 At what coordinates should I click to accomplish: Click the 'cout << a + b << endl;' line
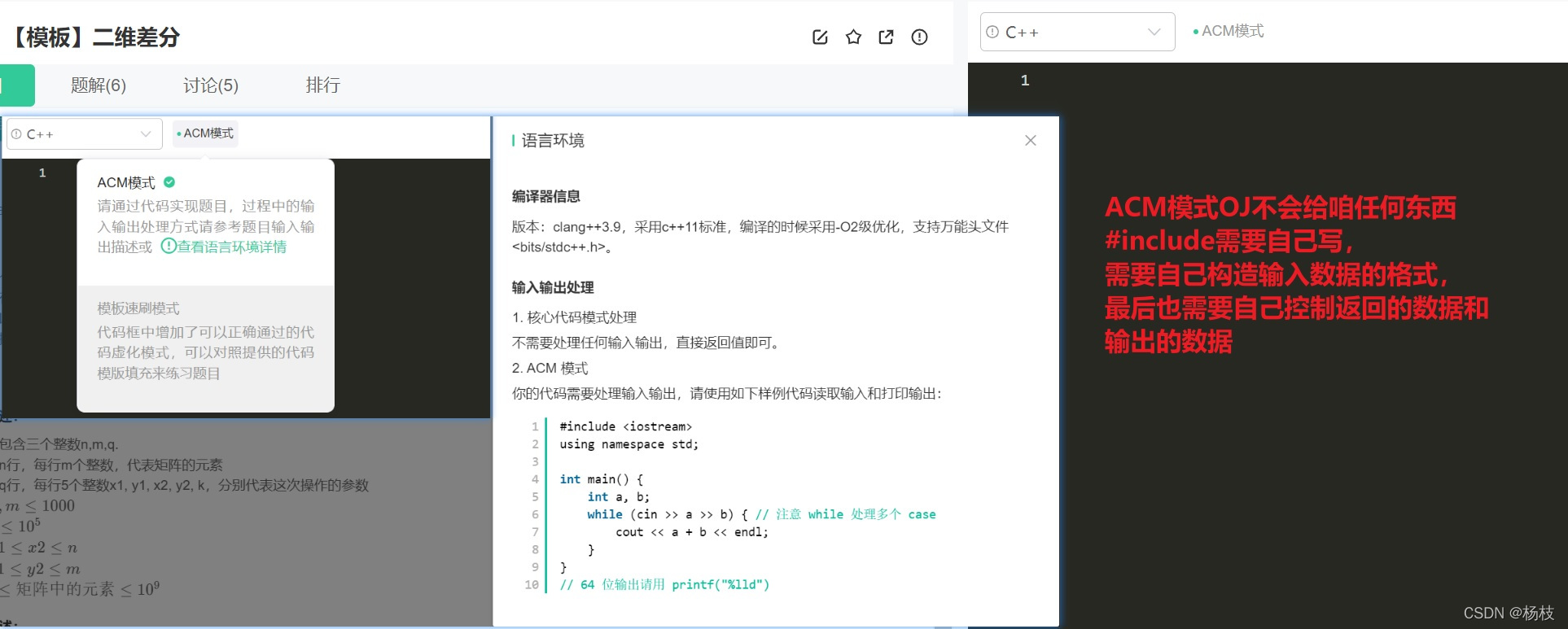pos(692,532)
